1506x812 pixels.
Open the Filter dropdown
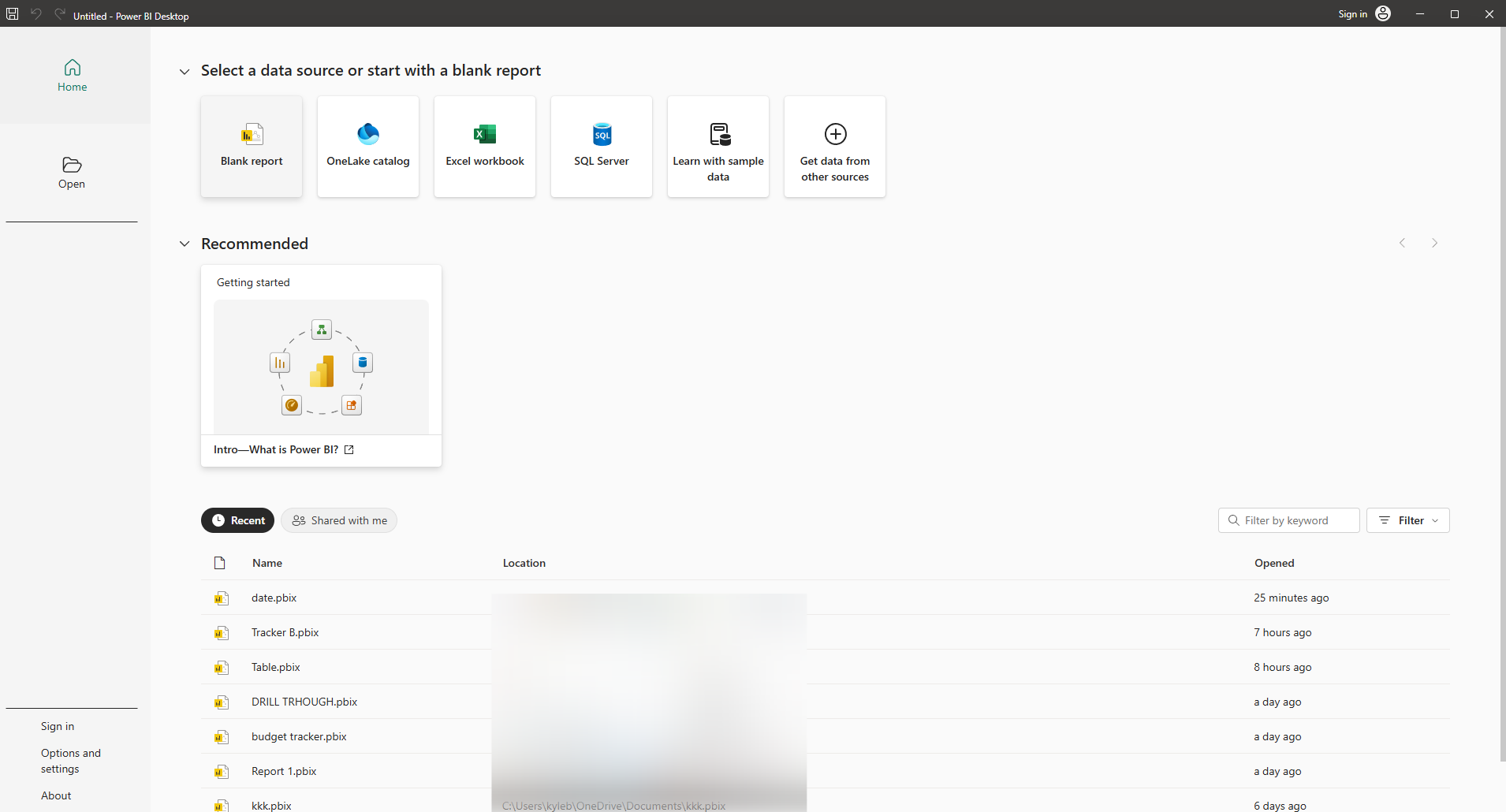tap(1407, 520)
